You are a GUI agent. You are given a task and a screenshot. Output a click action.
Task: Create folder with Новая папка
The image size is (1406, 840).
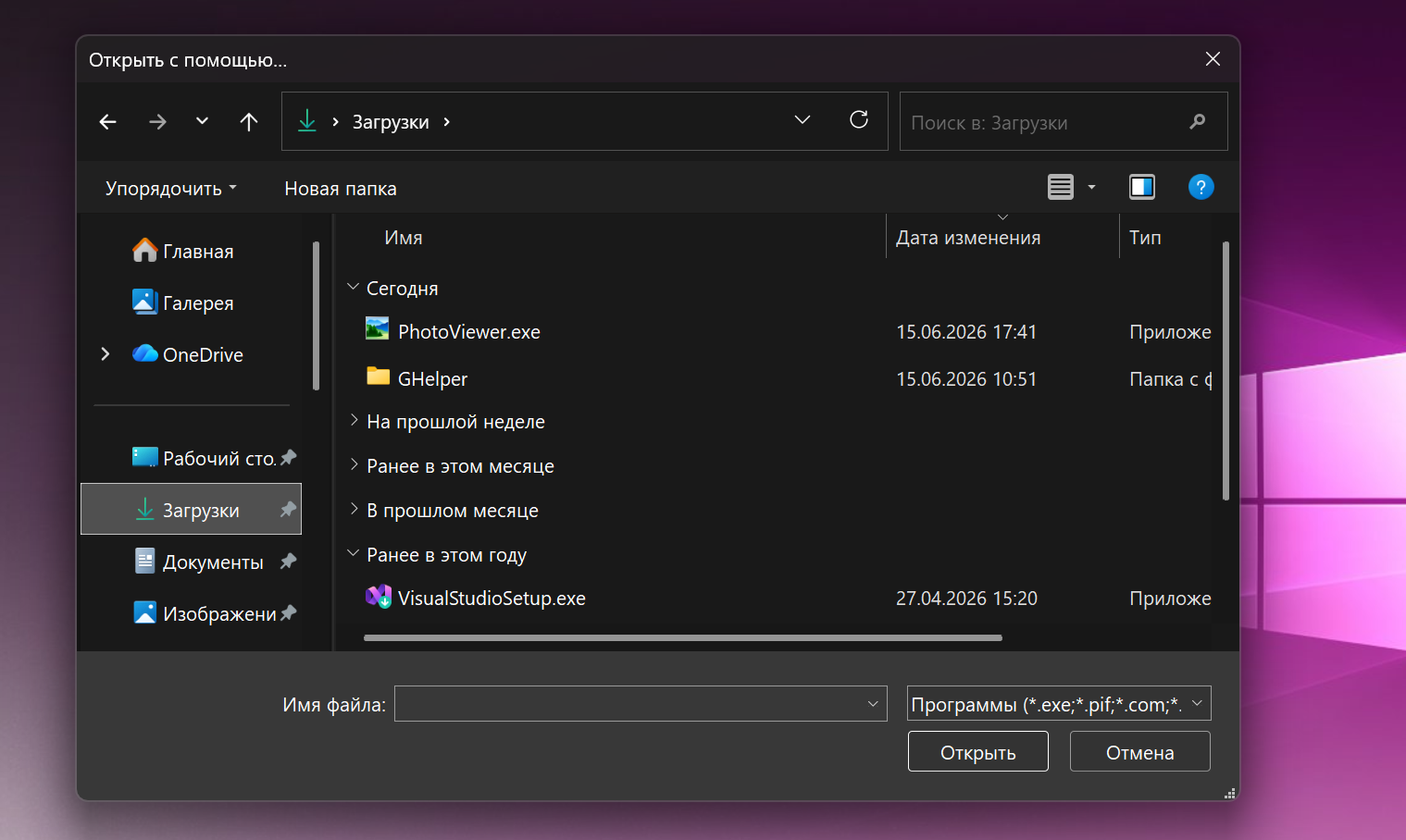pyautogui.click(x=341, y=188)
